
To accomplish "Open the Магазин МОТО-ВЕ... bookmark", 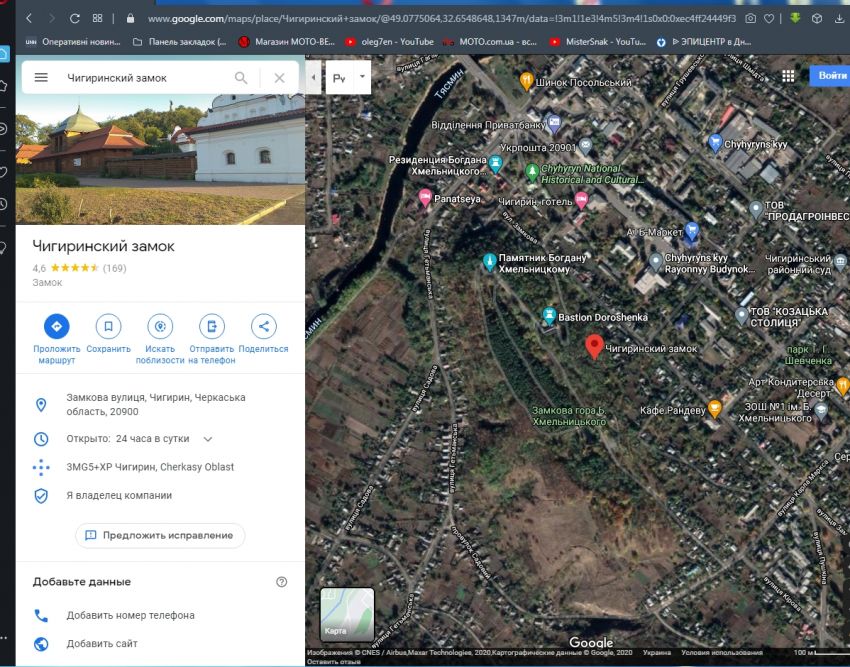I will point(287,42).
